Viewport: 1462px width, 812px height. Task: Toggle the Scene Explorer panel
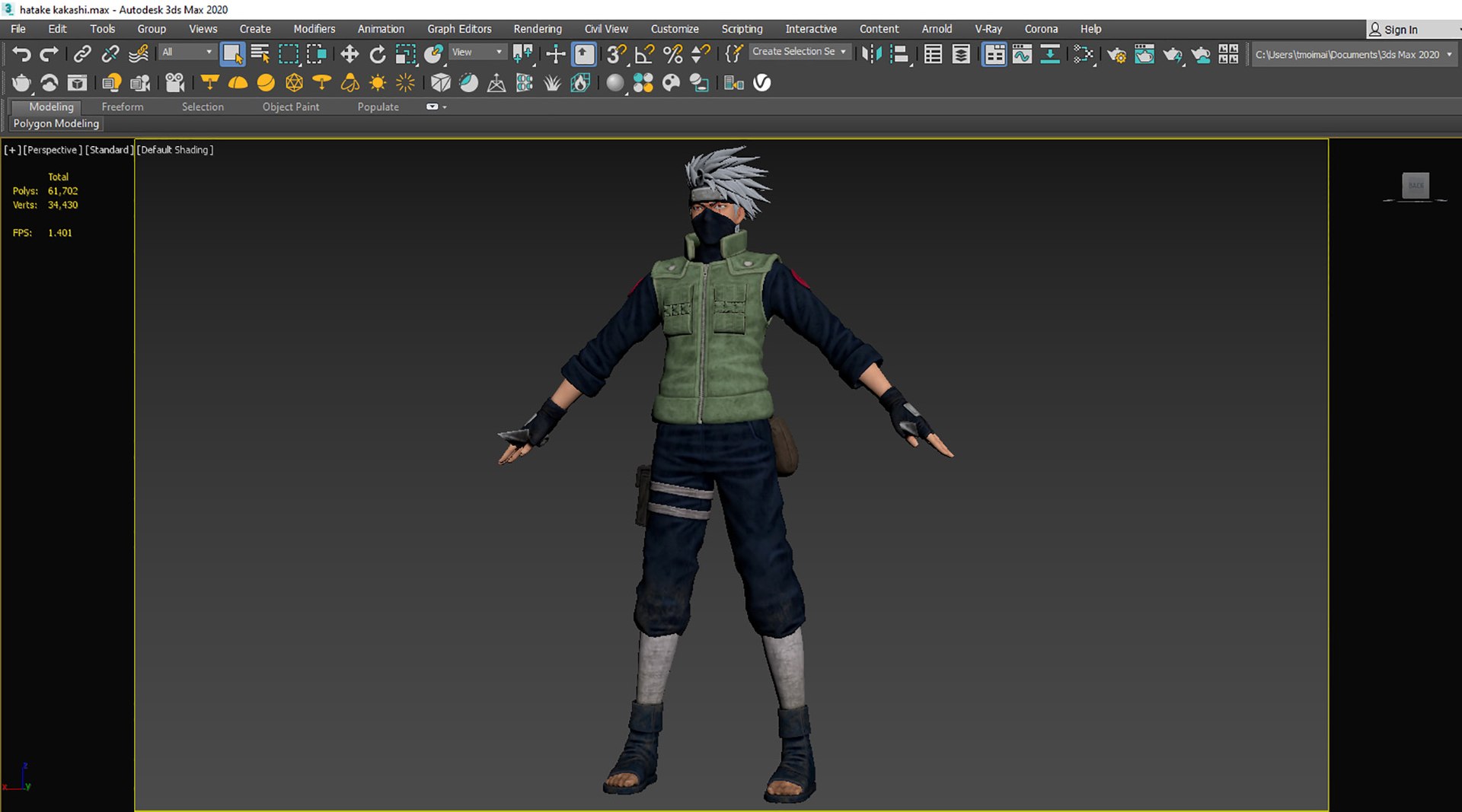pos(933,54)
